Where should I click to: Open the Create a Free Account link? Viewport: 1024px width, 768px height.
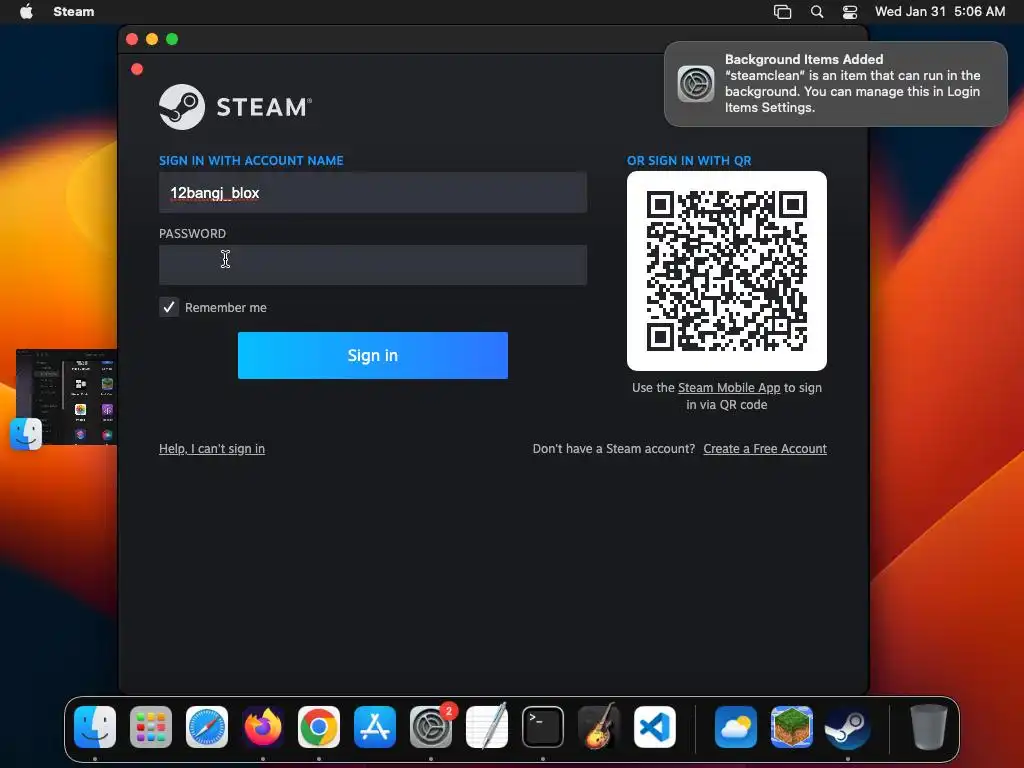point(765,449)
